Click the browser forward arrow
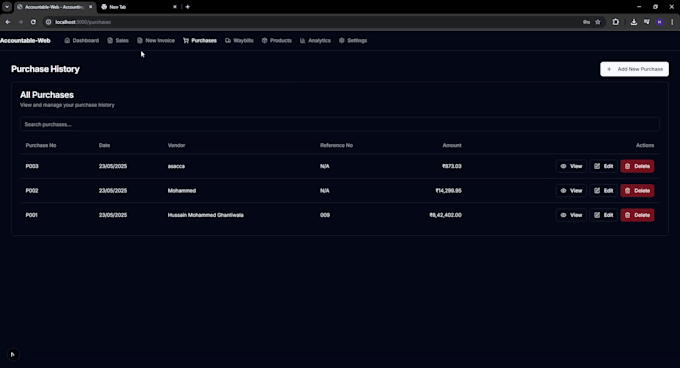Screen dimensions: 680x368 [20, 22]
